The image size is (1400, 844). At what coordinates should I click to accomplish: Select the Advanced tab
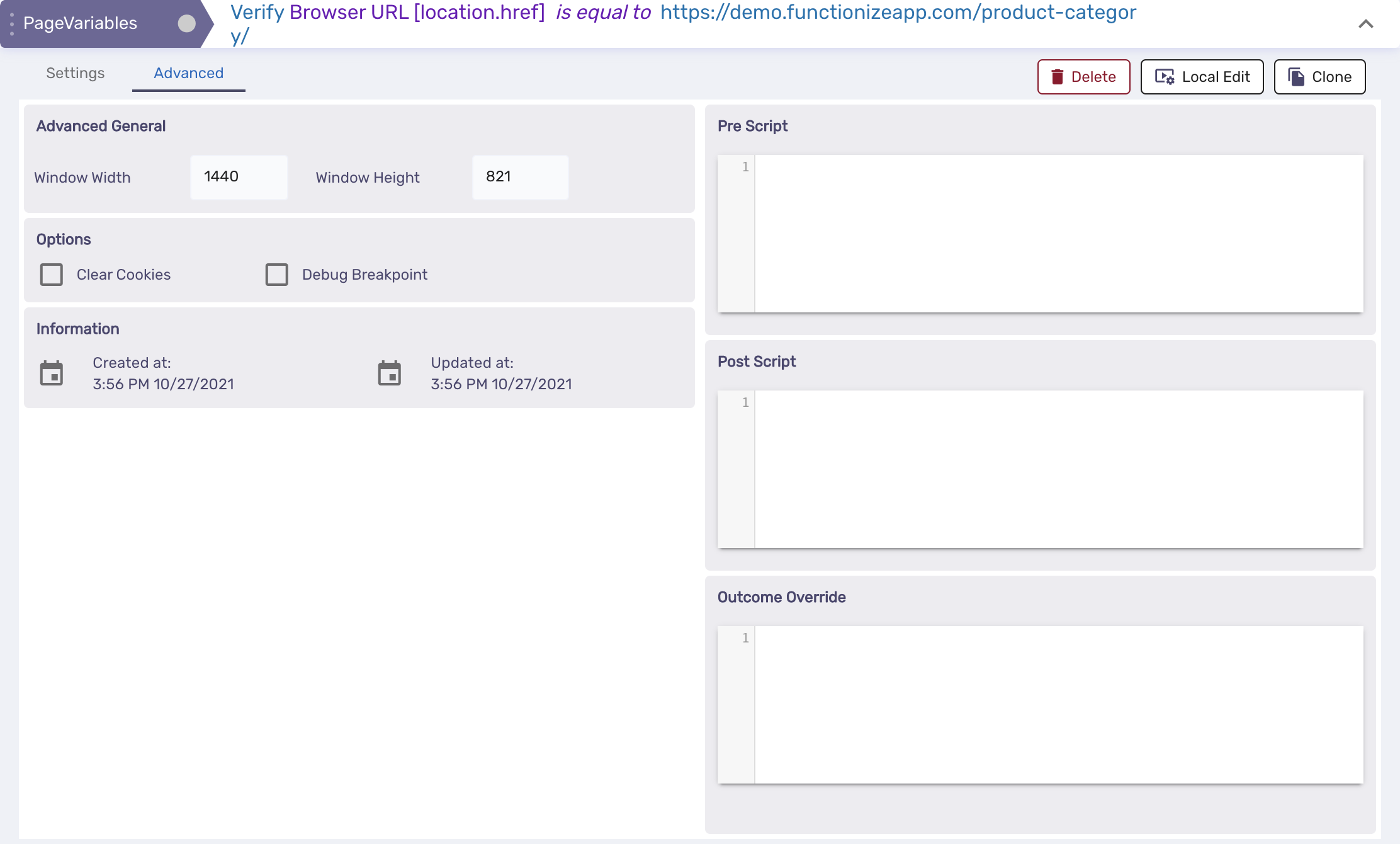(x=189, y=73)
